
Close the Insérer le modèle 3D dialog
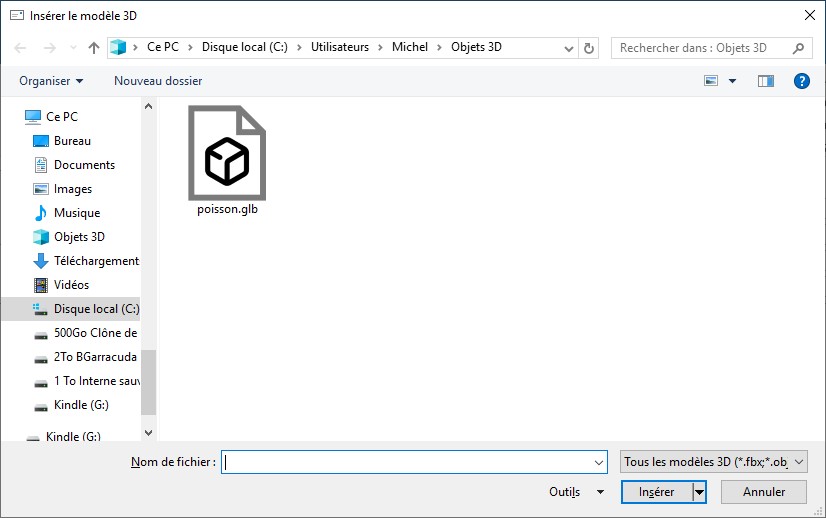tap(810, 15)
